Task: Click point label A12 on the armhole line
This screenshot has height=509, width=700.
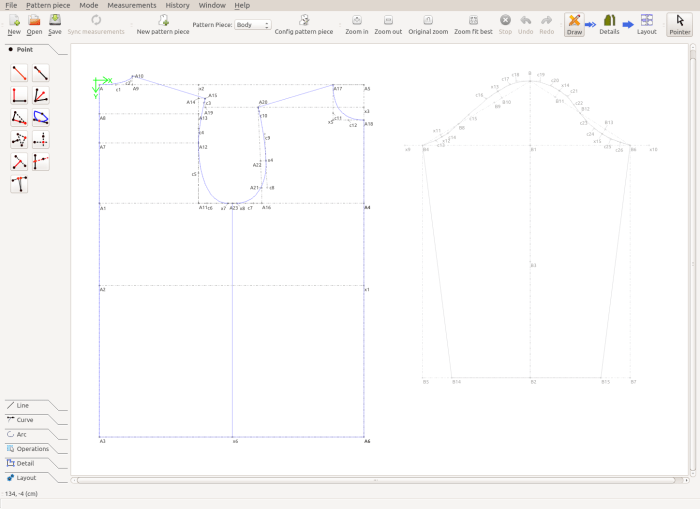Action: coord(203,147)
